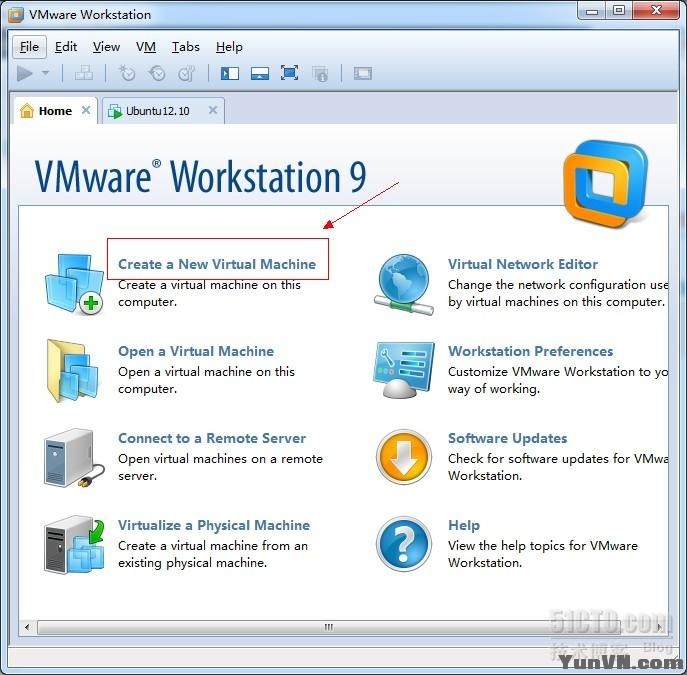Click the Unity mode toolbar icon

(320, 74)
